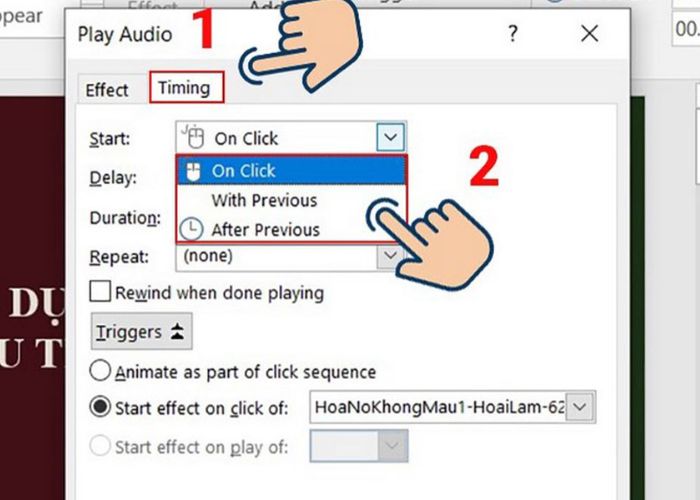Image resolution: width=700 pixels, height=500 pixels.
Task: Expand the Start dropdown arrow
Action: (390, 137)
